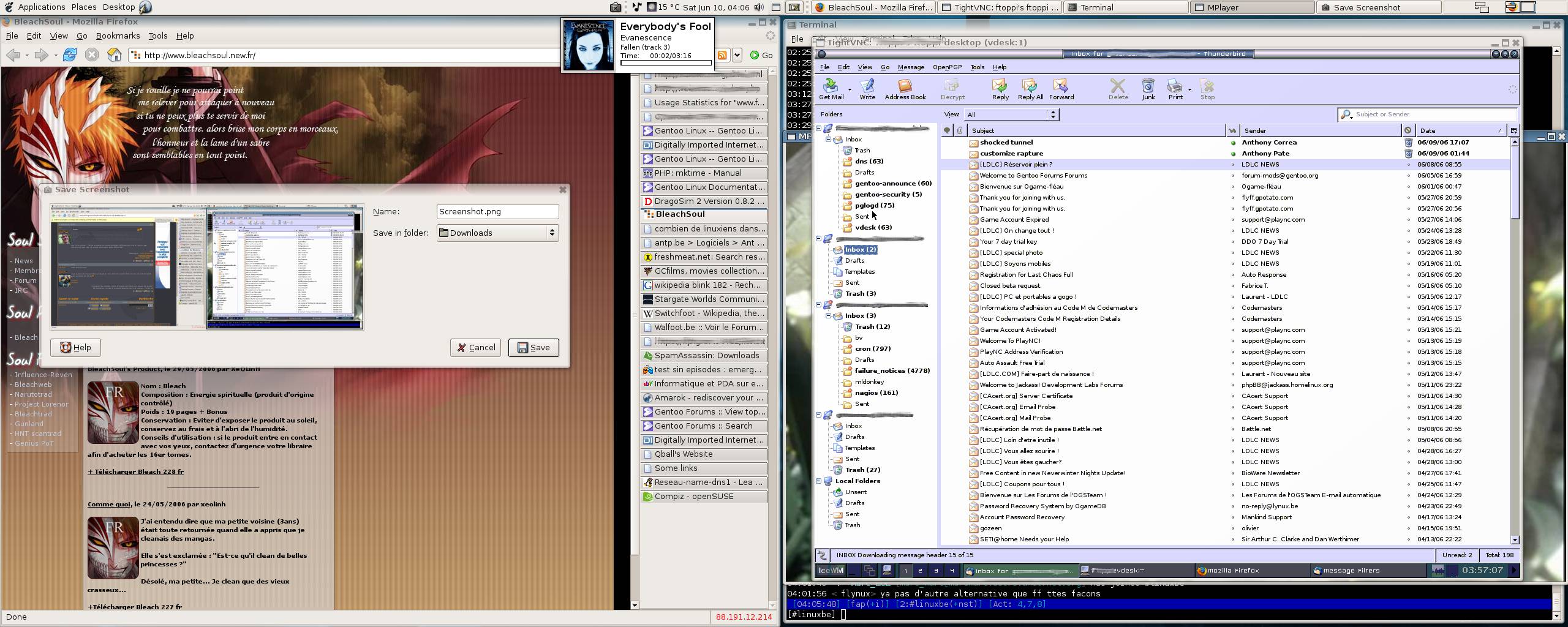Viewport: 1568px width, 627px height.
Task: Click Help in the Save Screenshot dialog
Action: click(x=75, y=348)
